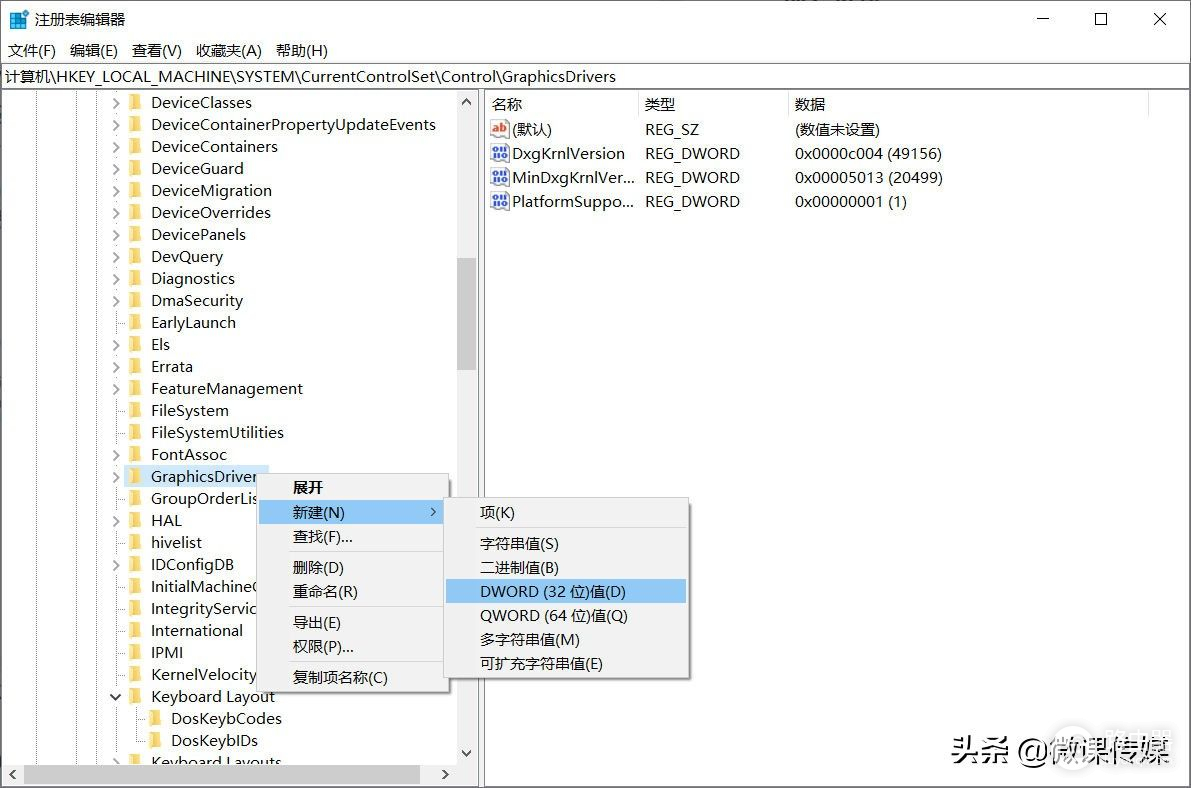
Task: Click the Registry Editor app icon in title bar
Action: [18, 19]
